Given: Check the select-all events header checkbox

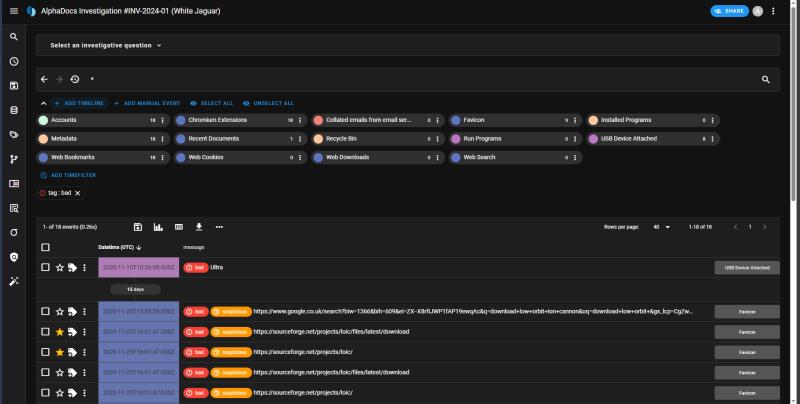Looking at the screenshot, I should (x=45, y=247).
